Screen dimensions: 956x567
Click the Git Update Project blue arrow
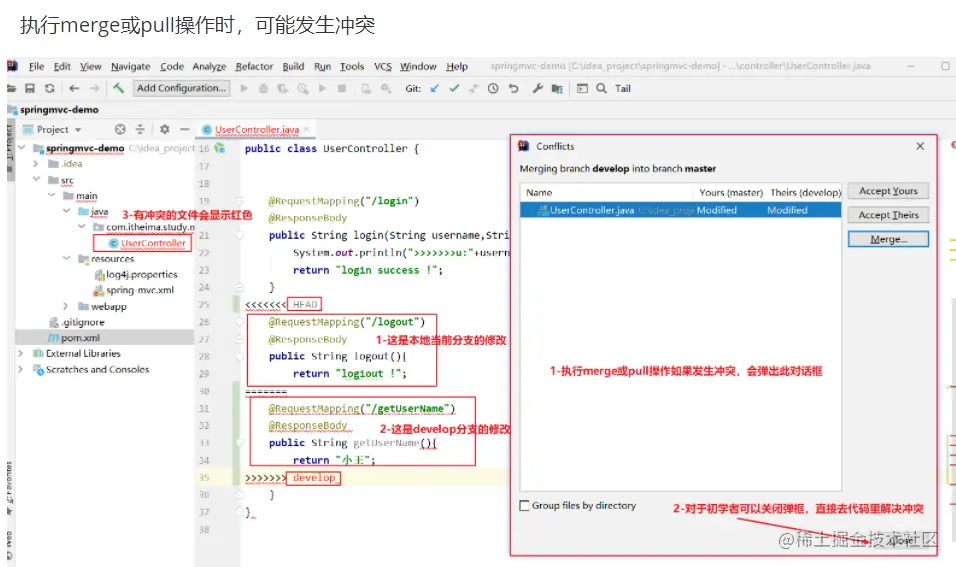[x=435, y=88]
